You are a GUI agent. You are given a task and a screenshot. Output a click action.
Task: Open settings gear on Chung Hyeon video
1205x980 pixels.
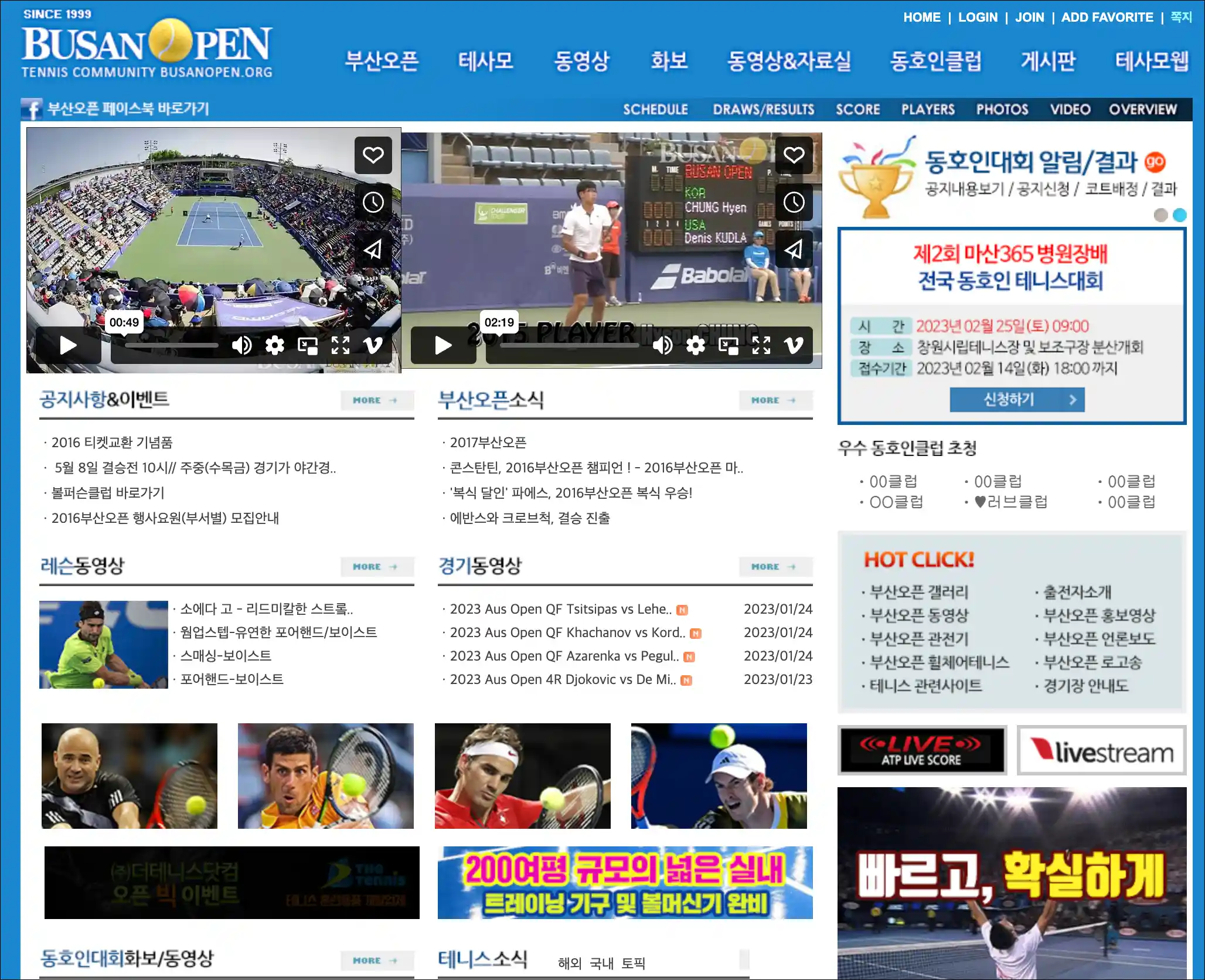[x=695, y=345]
